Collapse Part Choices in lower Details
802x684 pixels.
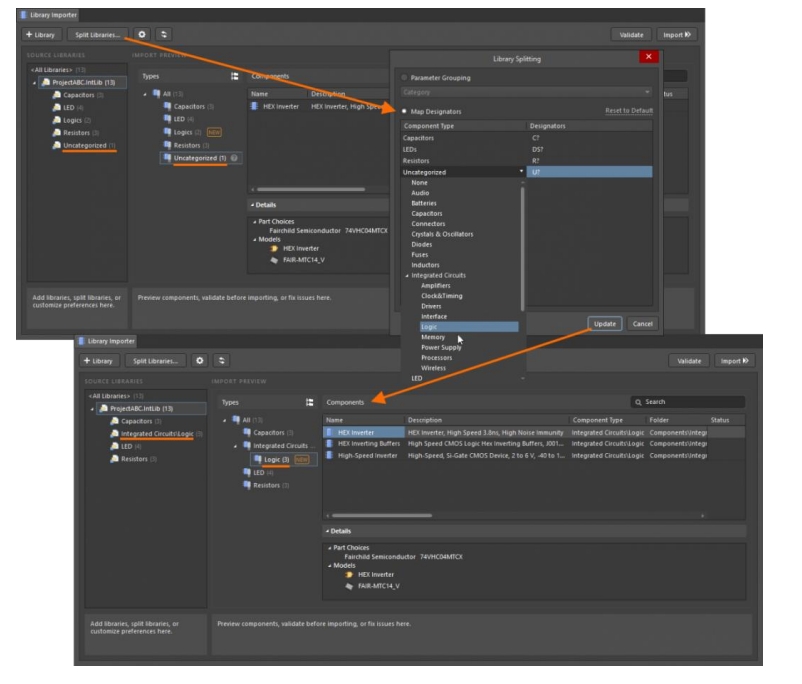point(329,548)
